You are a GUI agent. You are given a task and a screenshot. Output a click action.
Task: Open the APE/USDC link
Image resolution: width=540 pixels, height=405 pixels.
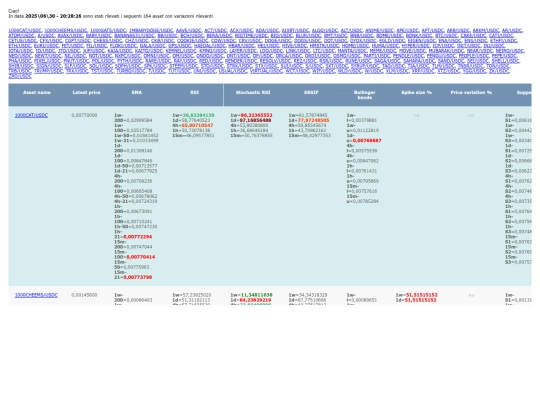[407, 30]
